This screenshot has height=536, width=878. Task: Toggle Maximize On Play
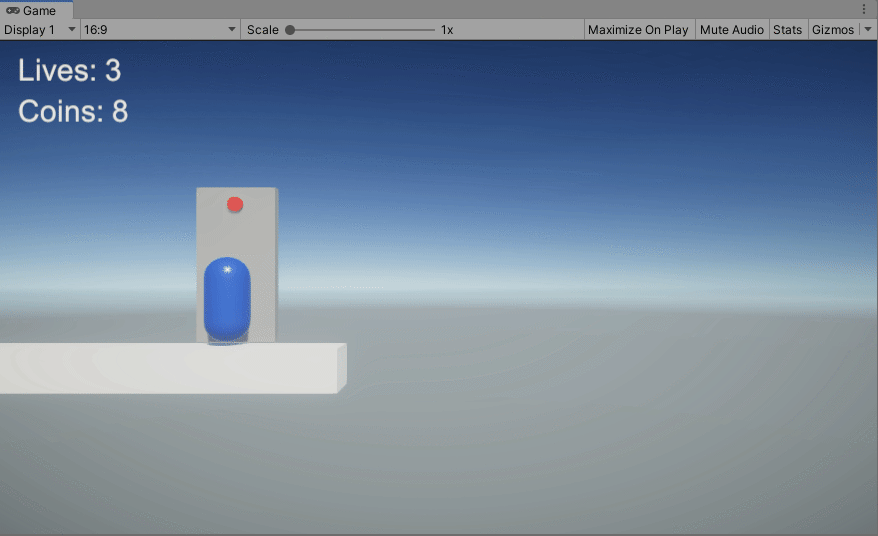pos(638,30)
